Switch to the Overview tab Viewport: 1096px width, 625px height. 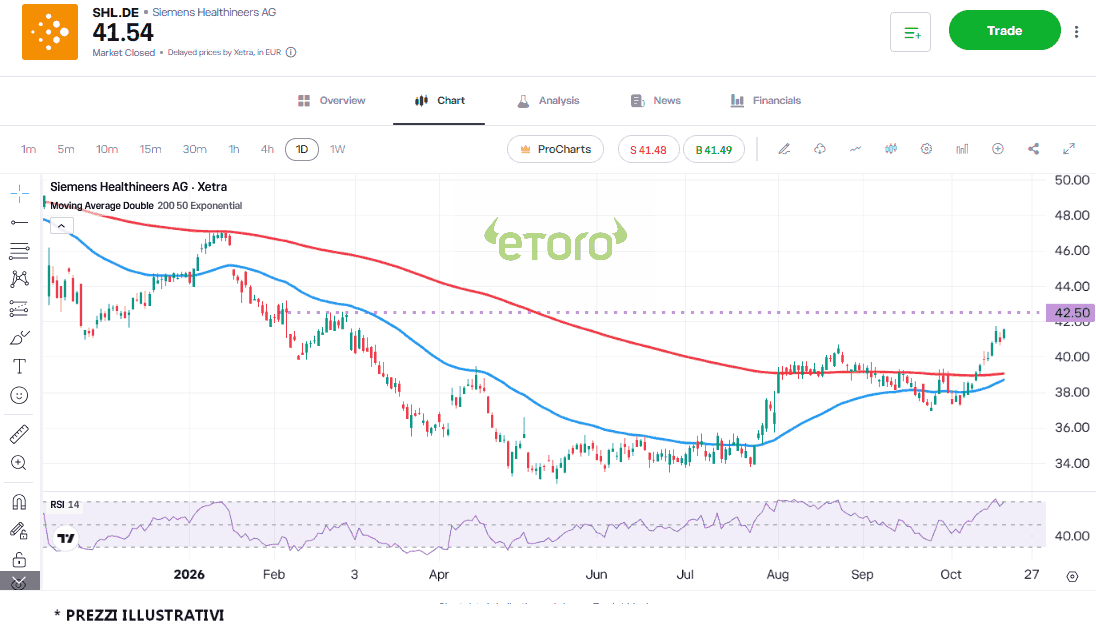(331, 101)
